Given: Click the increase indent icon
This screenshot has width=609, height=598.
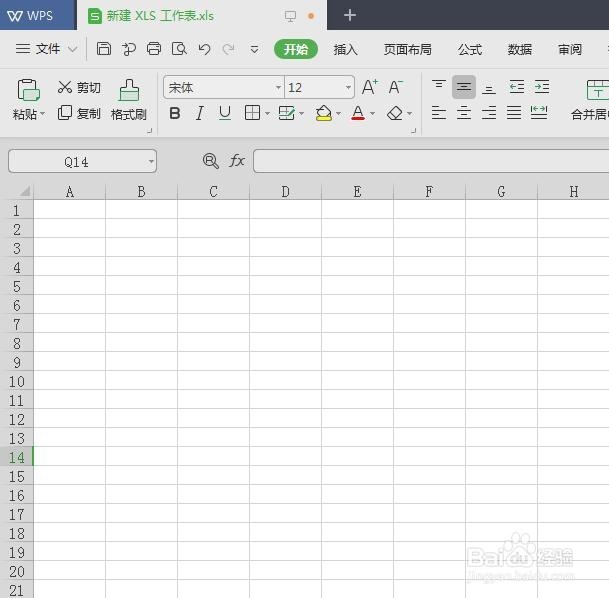Looking at the screenshot, I should tap(542, 87).
